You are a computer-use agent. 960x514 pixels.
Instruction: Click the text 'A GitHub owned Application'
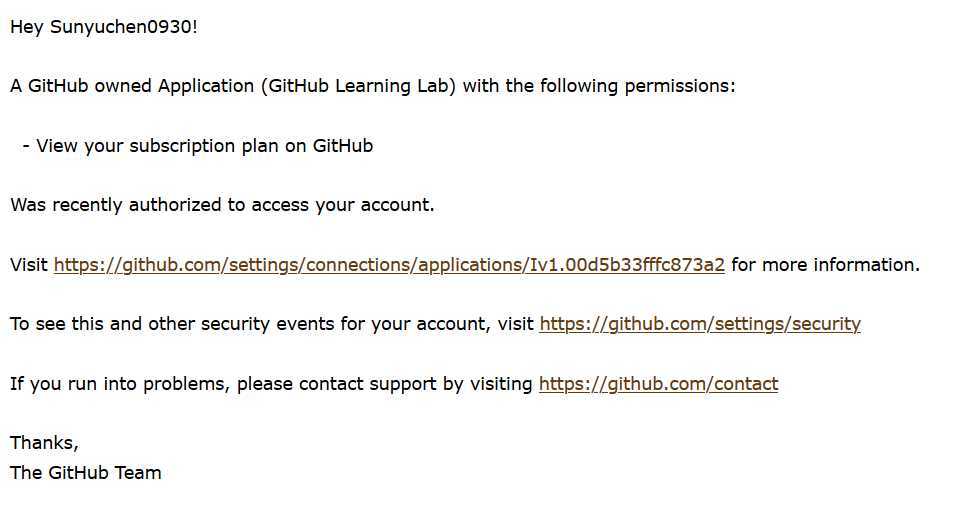132,86
